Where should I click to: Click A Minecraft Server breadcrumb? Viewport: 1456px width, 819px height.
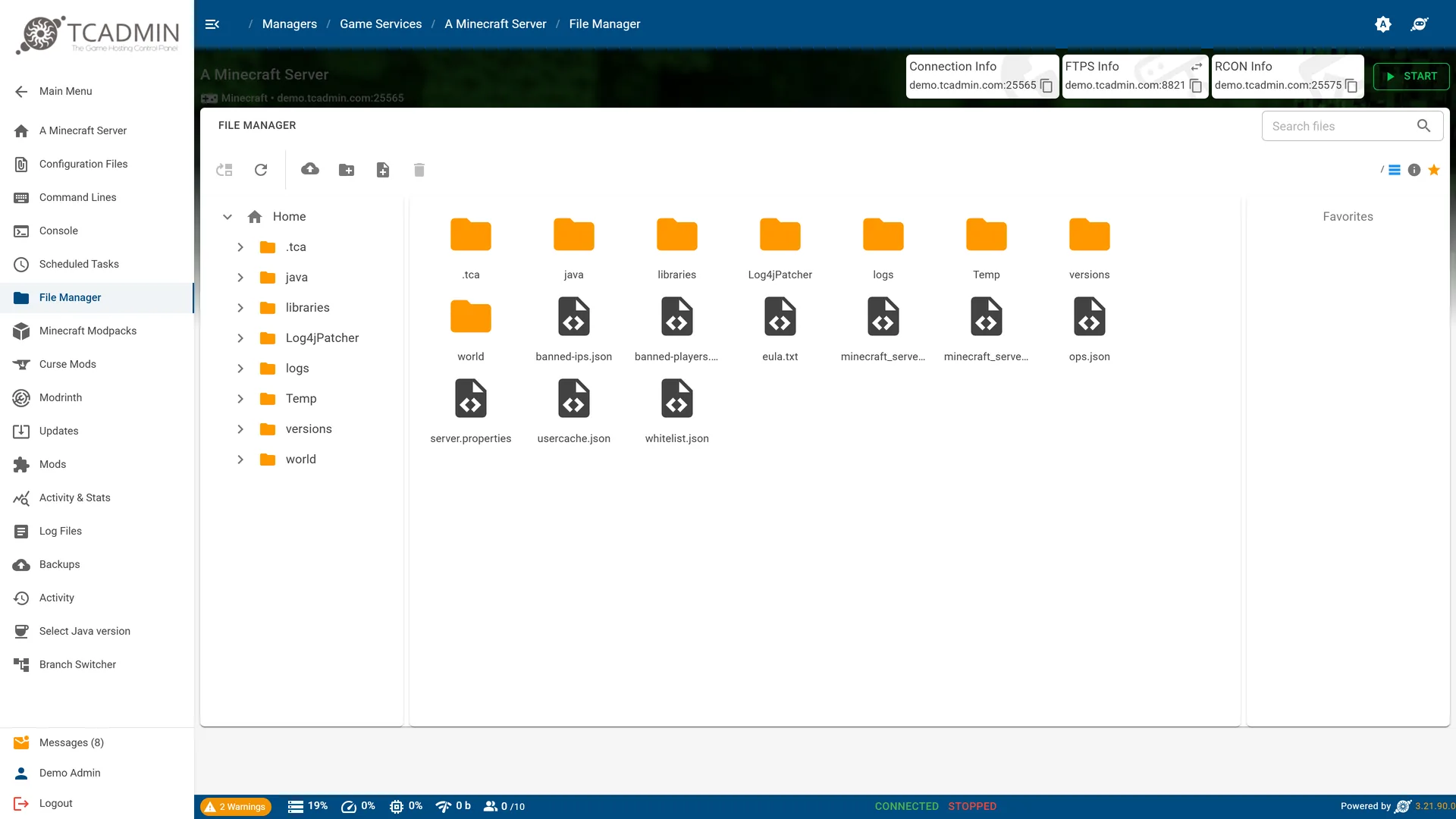tap(495, 24)
